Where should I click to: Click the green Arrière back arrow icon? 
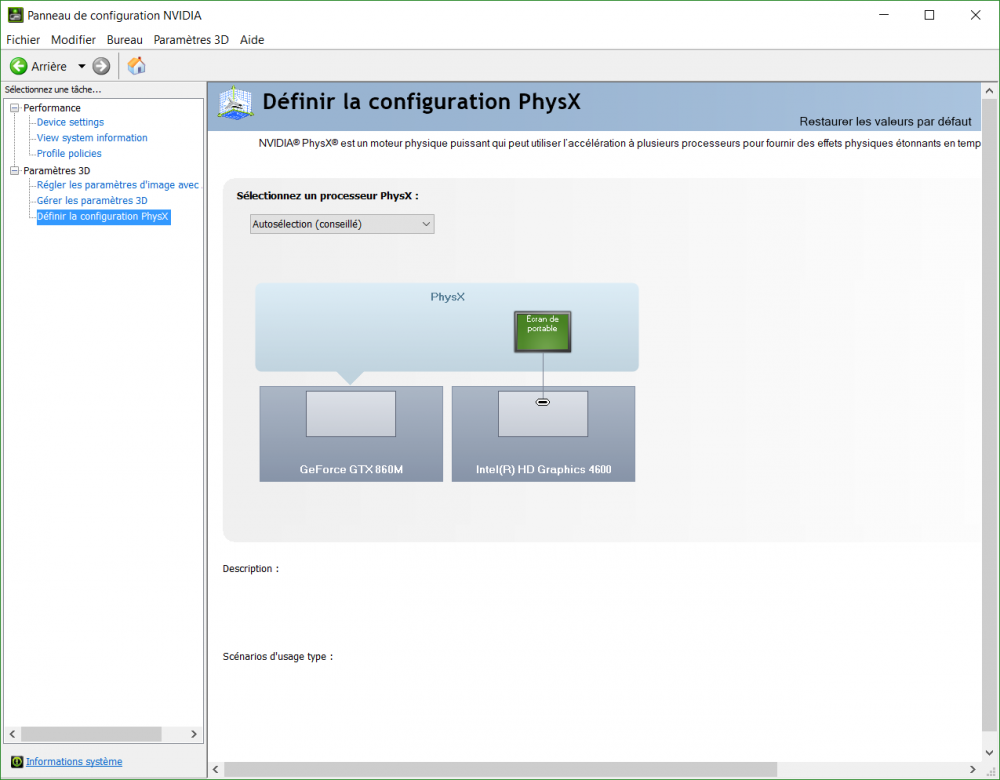(x=18, y=66)
